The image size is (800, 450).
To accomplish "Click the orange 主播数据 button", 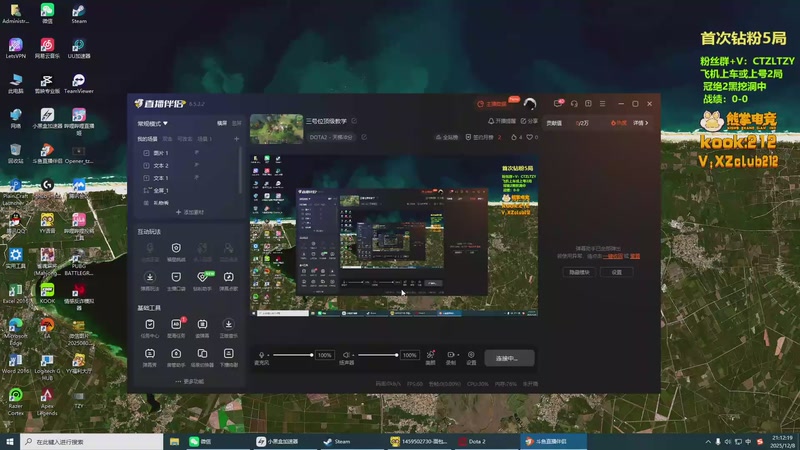I will click(493, 104).
